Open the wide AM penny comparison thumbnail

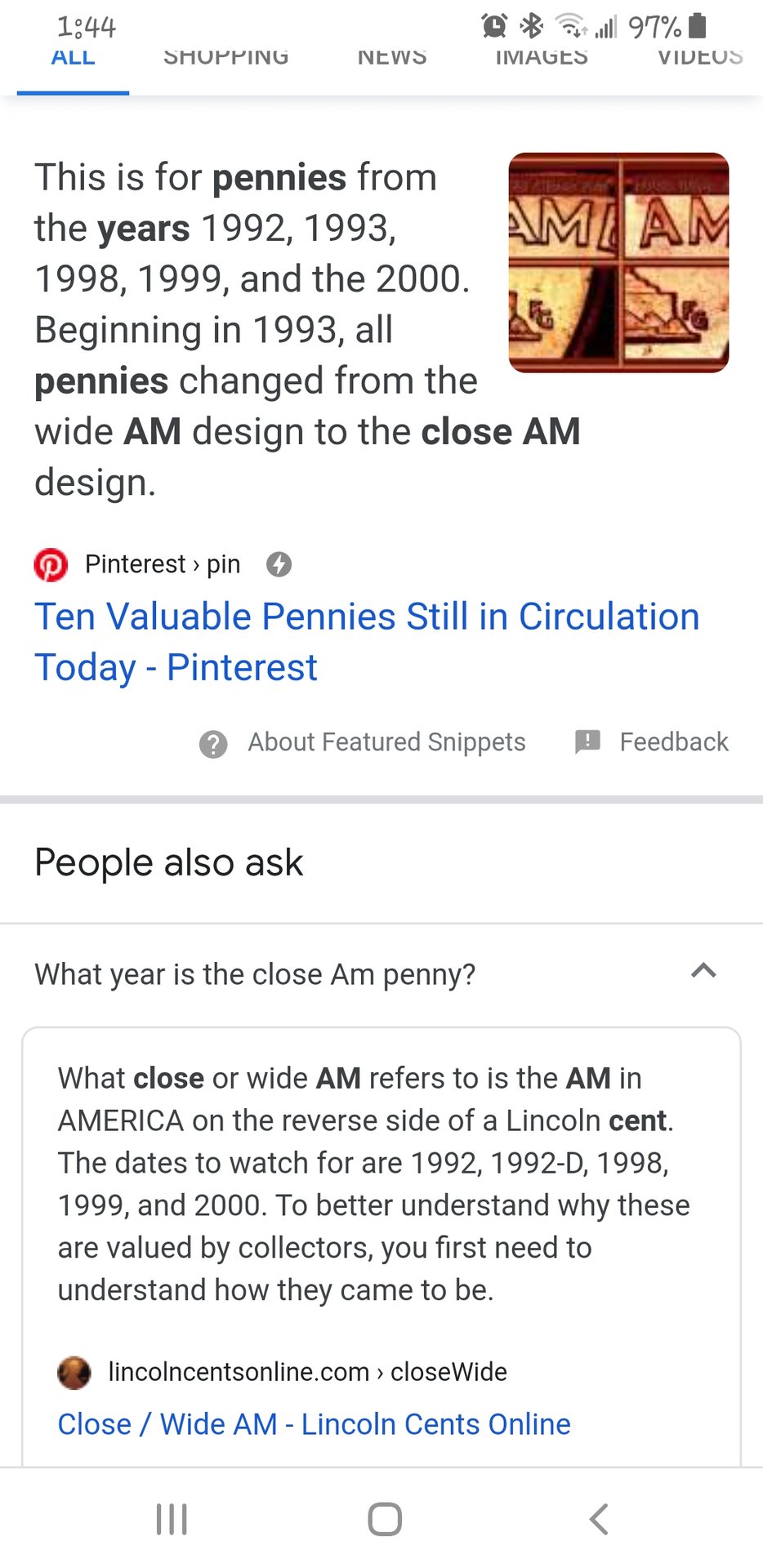[x=618, y=262]
